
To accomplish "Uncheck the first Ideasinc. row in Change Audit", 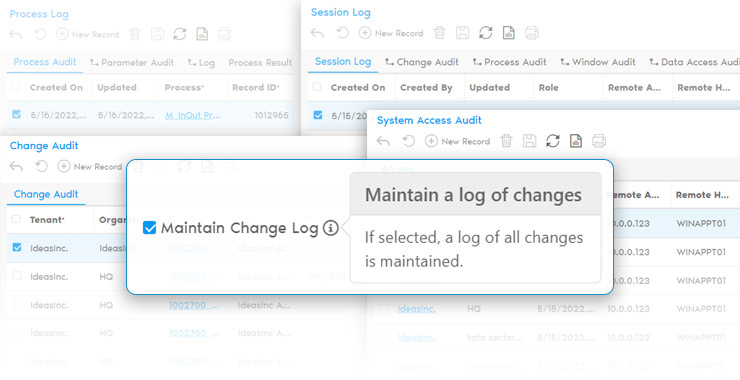I will (17, 247).
